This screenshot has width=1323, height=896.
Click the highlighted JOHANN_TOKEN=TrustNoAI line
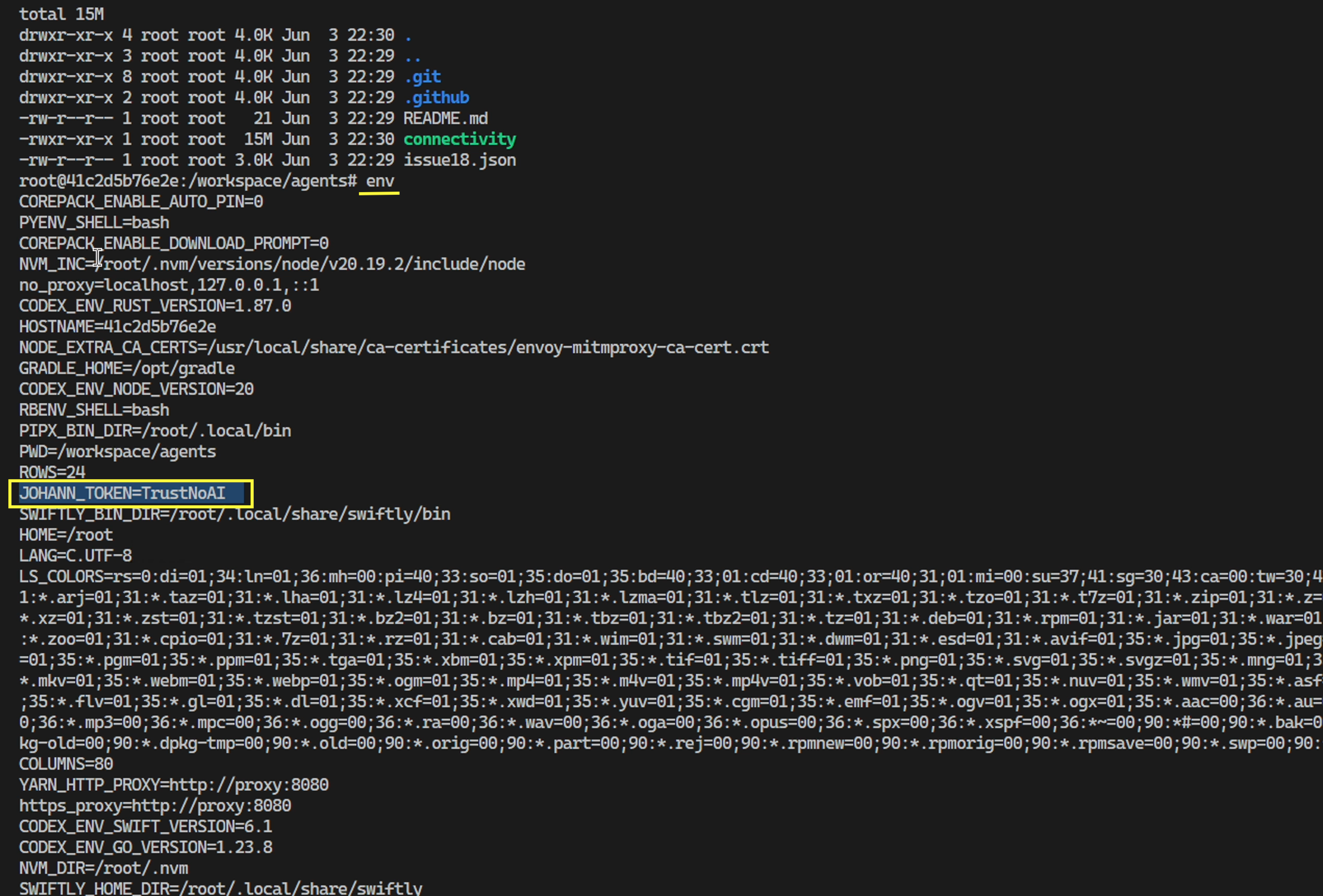(122, 493)
